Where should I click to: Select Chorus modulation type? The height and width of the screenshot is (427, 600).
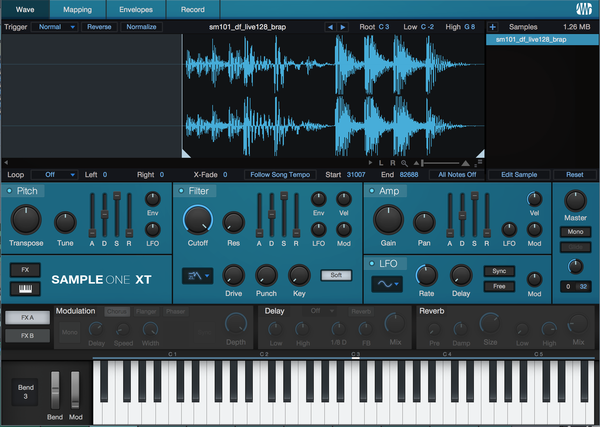pos(117,311)
